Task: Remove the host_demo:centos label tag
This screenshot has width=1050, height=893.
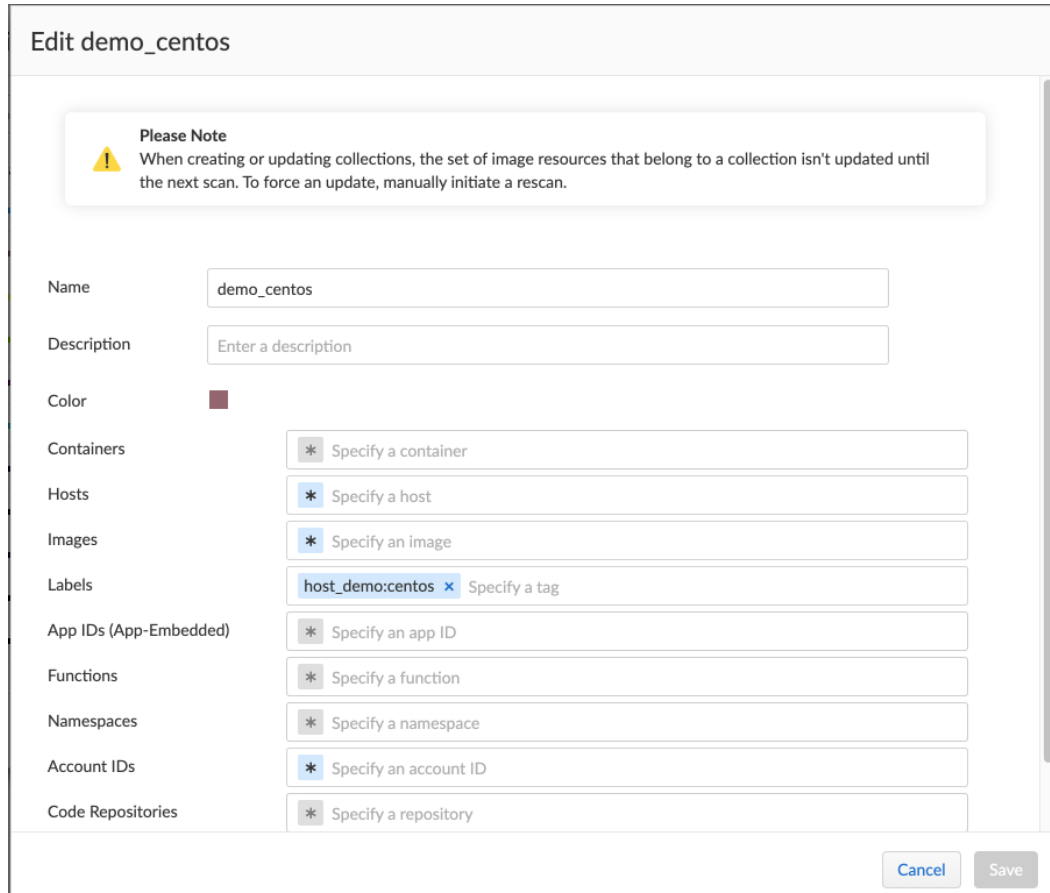Action: point(448,586)
